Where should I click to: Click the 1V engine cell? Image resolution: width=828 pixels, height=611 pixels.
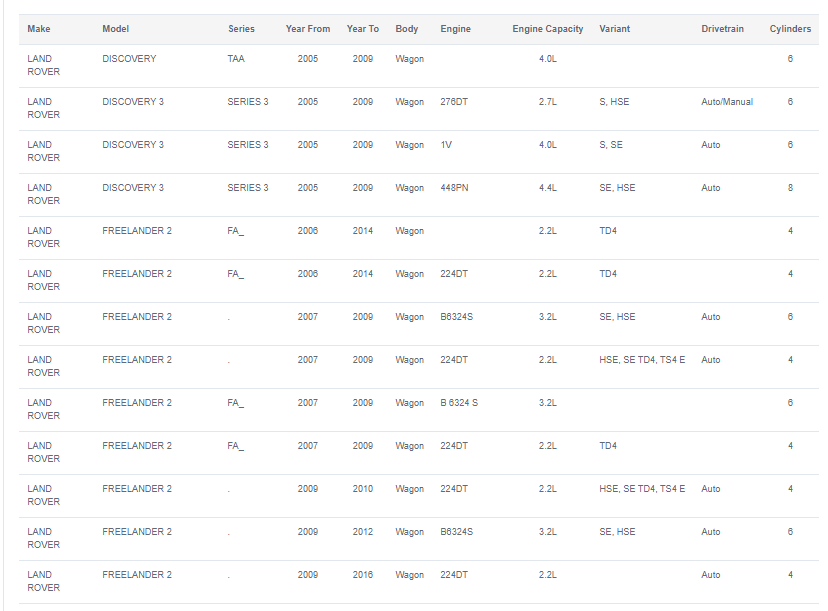446,145
